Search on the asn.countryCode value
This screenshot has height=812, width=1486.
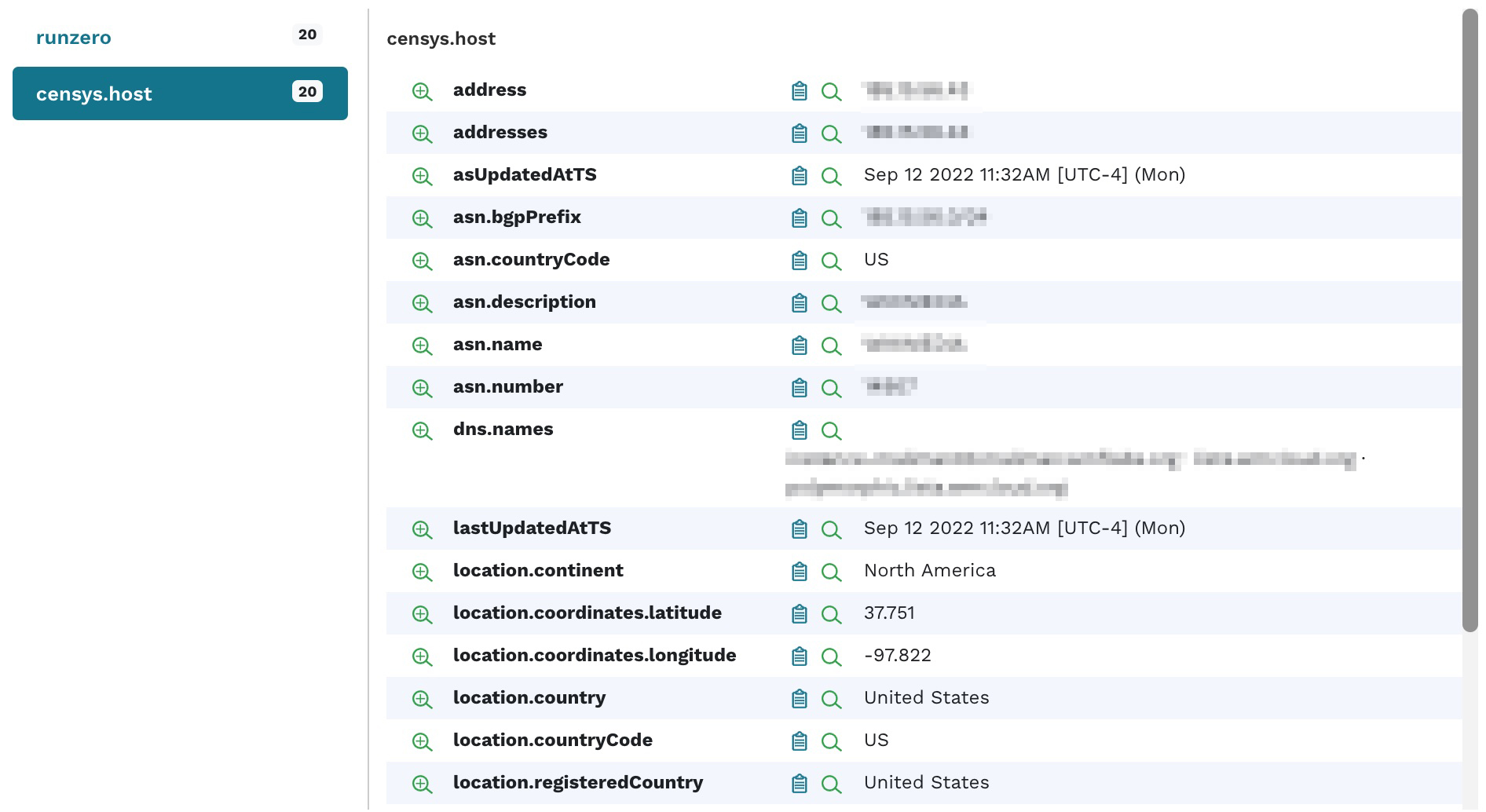pyautogui.click(x=832, y=261)
